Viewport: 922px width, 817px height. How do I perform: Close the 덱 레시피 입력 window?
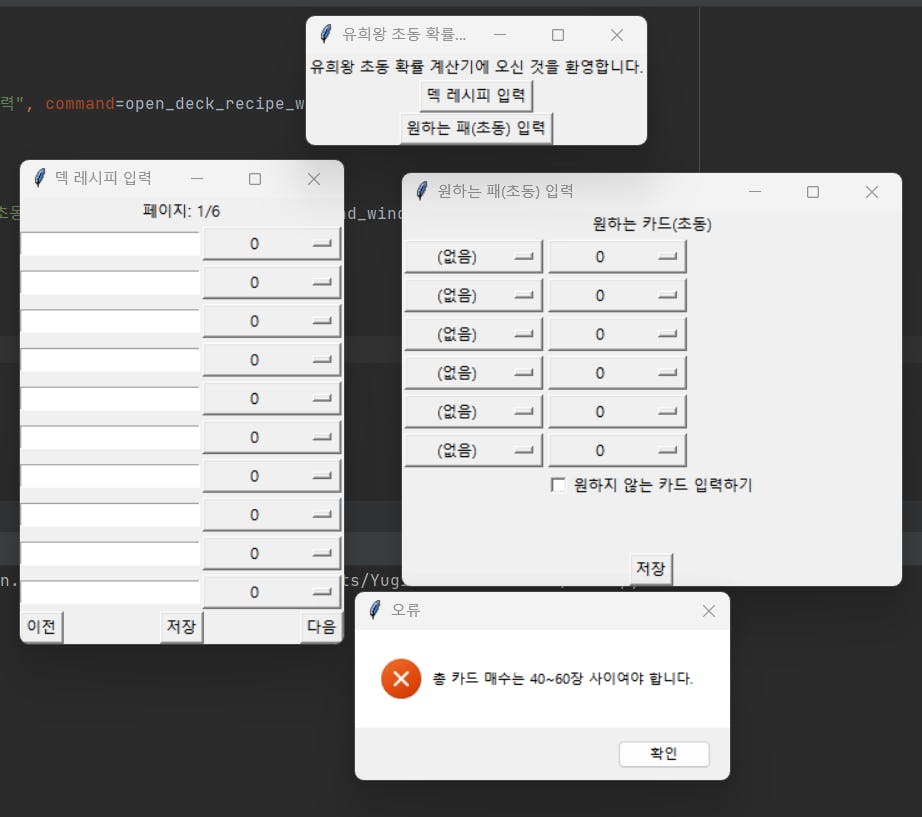(314, 179)
